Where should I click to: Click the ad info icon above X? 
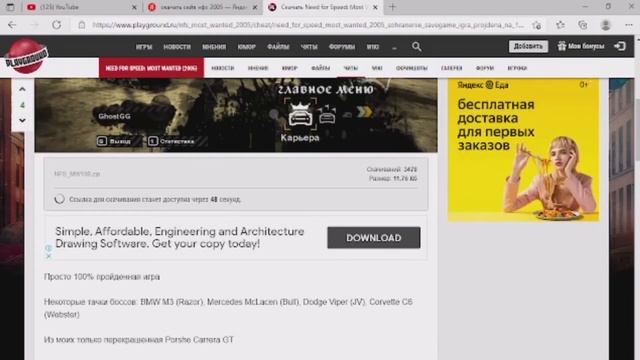49,248
